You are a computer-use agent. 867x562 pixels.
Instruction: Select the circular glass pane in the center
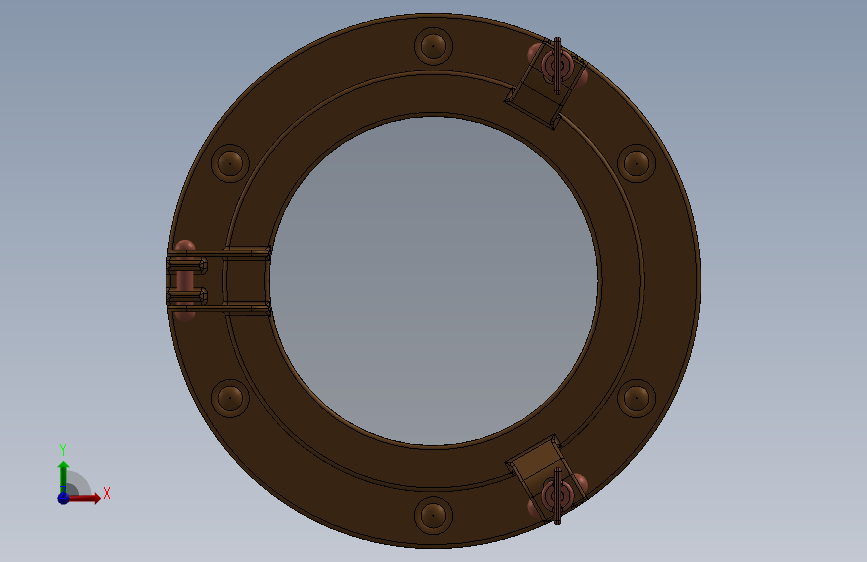point(434,280)
